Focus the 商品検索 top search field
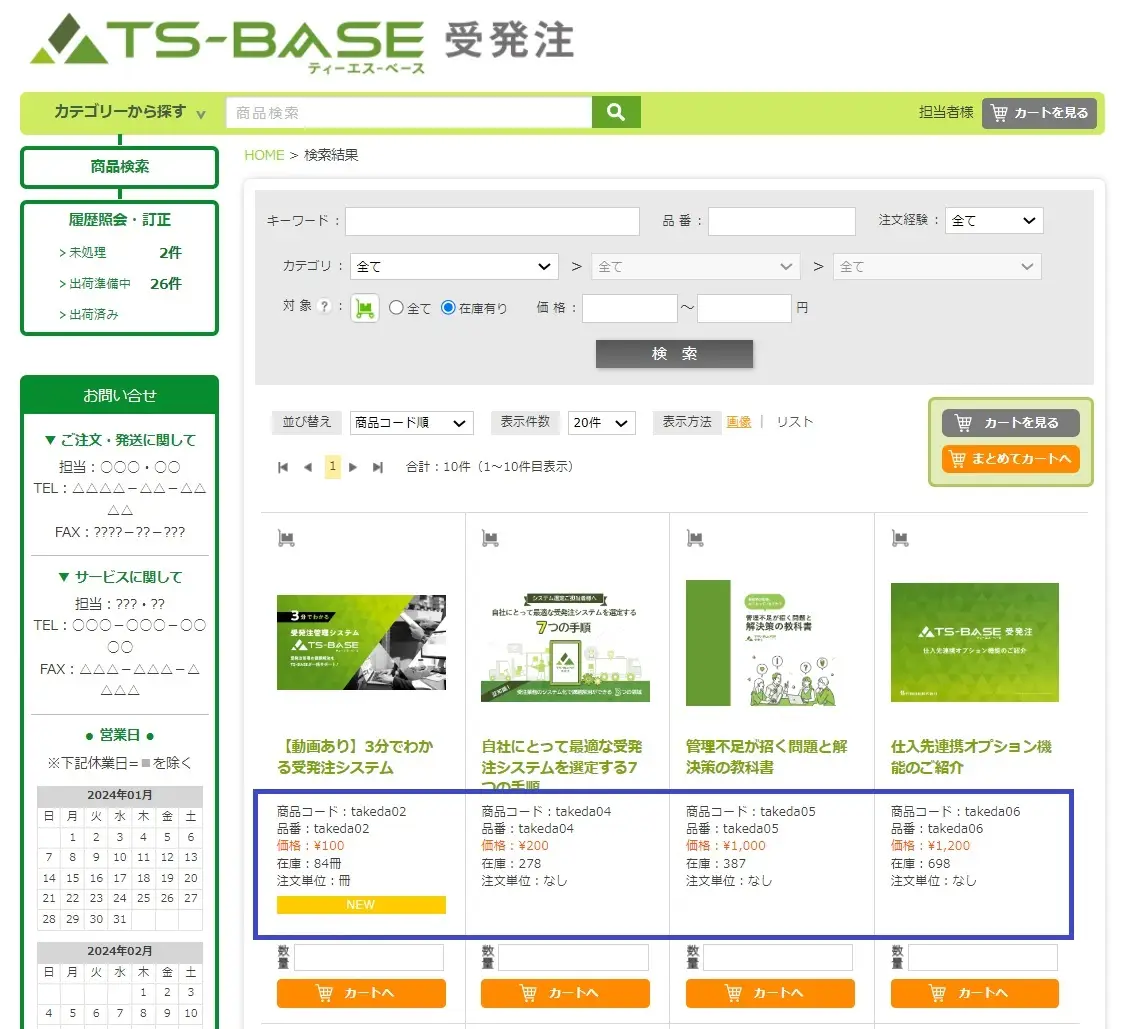Screen dimensions: 1126x1029 [409, 113]
